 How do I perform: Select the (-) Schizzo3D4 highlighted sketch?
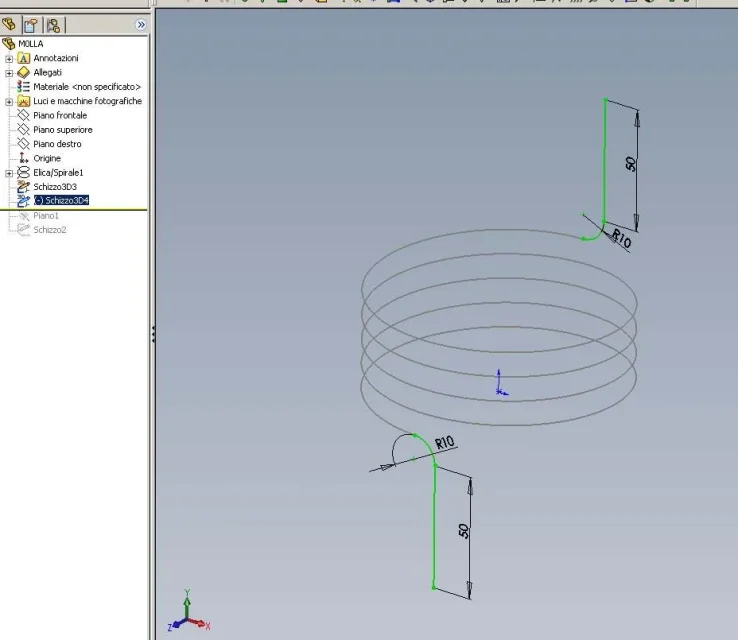coord(61,200)
